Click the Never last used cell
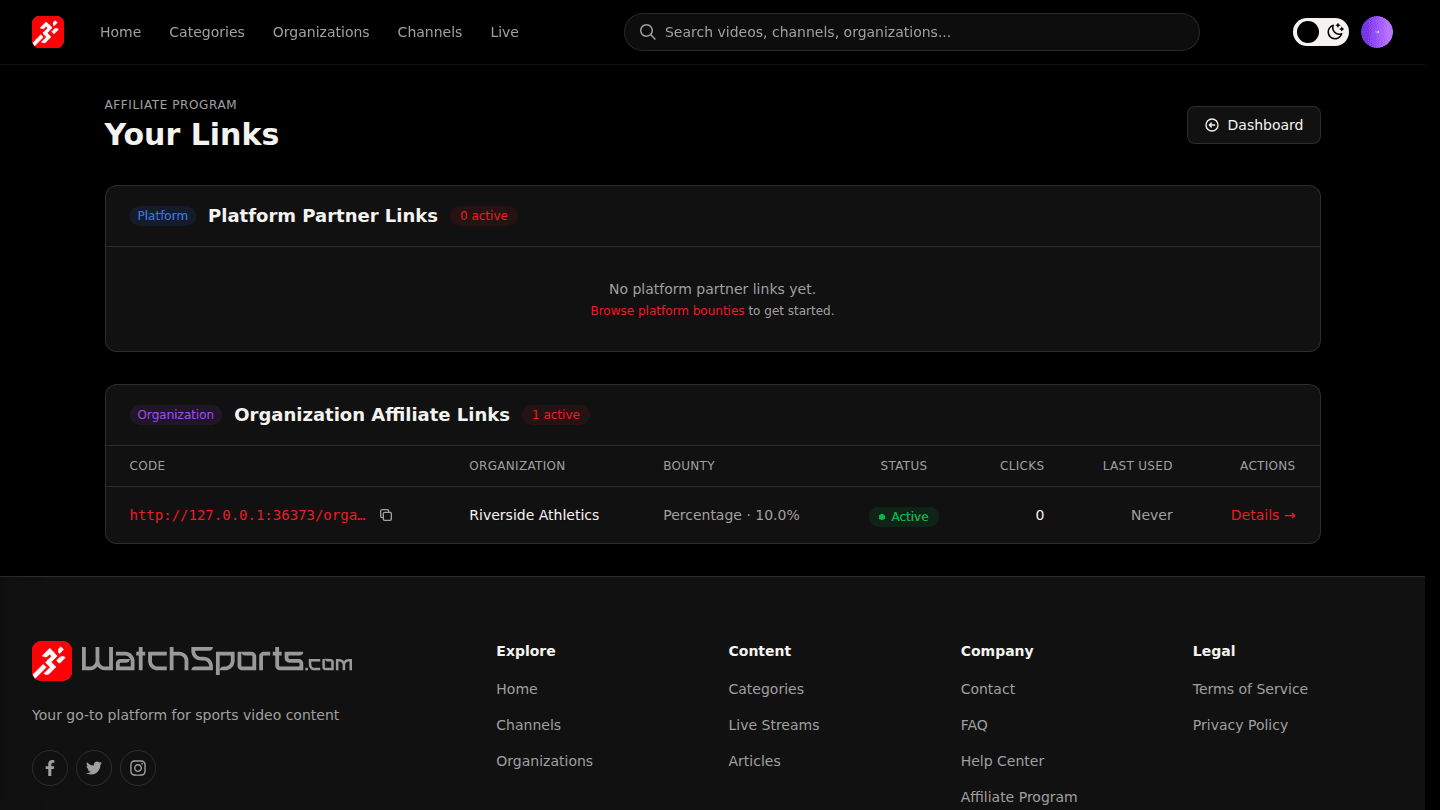This screenshot has height=810, width=1440. [1152, 515]
